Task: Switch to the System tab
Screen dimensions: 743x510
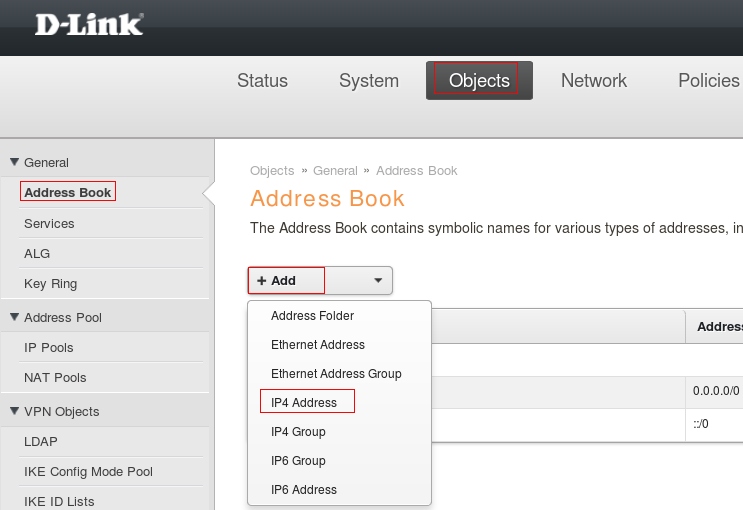Action: pyautogui.click(x=369, y=81)
